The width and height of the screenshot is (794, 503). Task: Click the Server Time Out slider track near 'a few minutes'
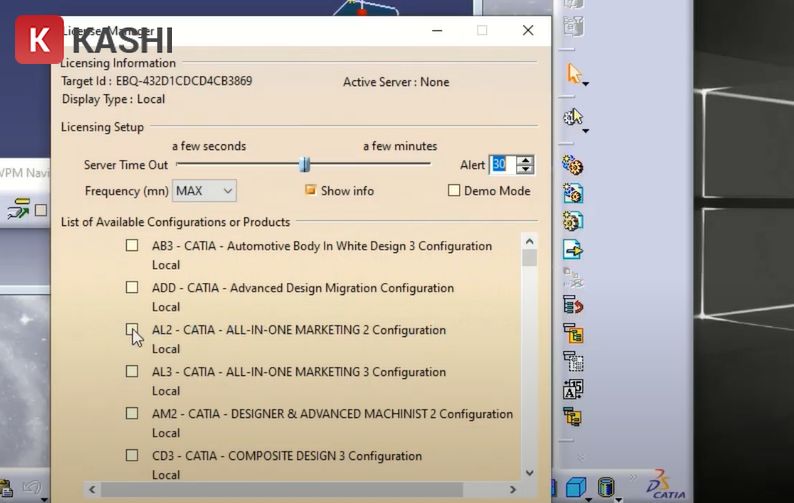tap(400, 164)
